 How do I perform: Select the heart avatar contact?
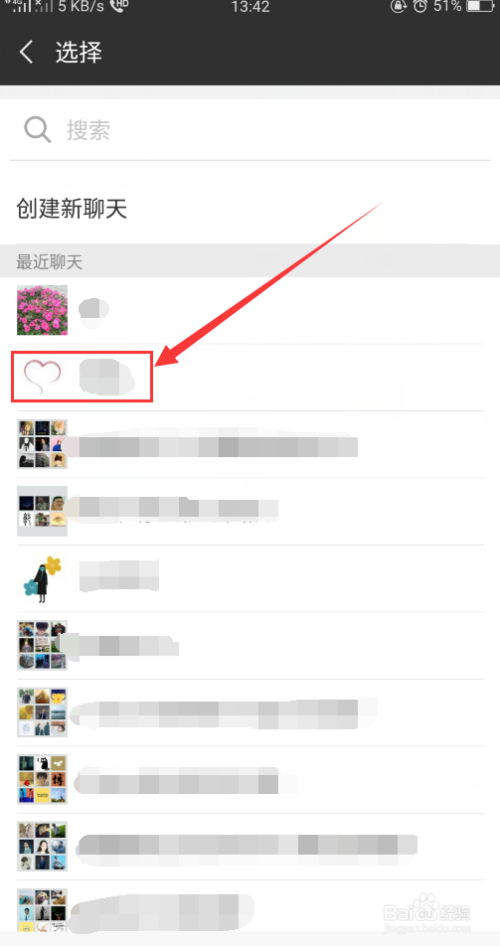click(x=42, y=377)
